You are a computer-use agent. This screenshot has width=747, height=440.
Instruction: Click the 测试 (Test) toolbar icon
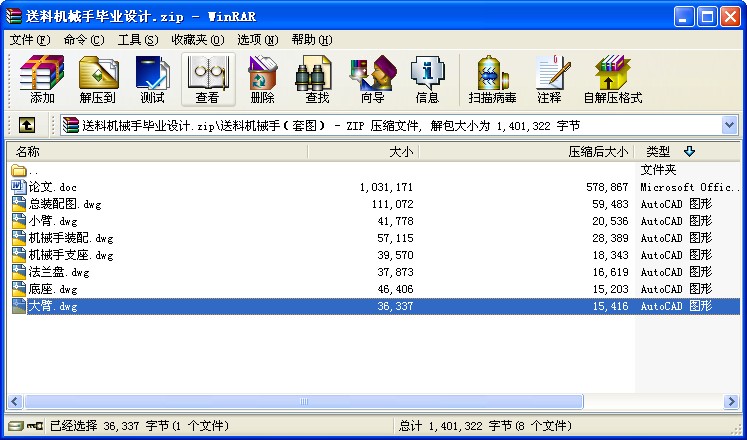click(x=152, y=80)
